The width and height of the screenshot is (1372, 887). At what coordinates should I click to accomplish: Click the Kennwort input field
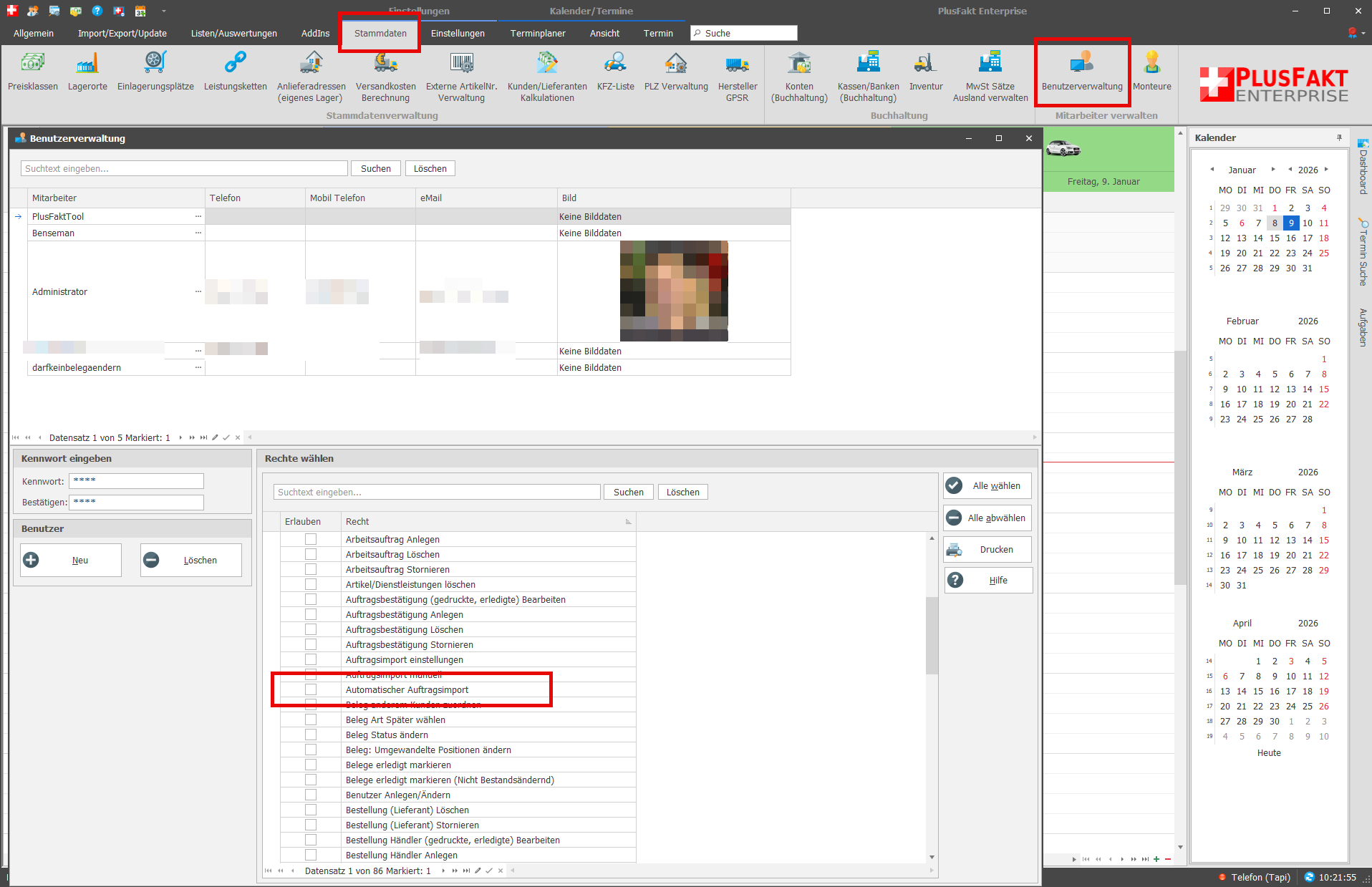136,481
